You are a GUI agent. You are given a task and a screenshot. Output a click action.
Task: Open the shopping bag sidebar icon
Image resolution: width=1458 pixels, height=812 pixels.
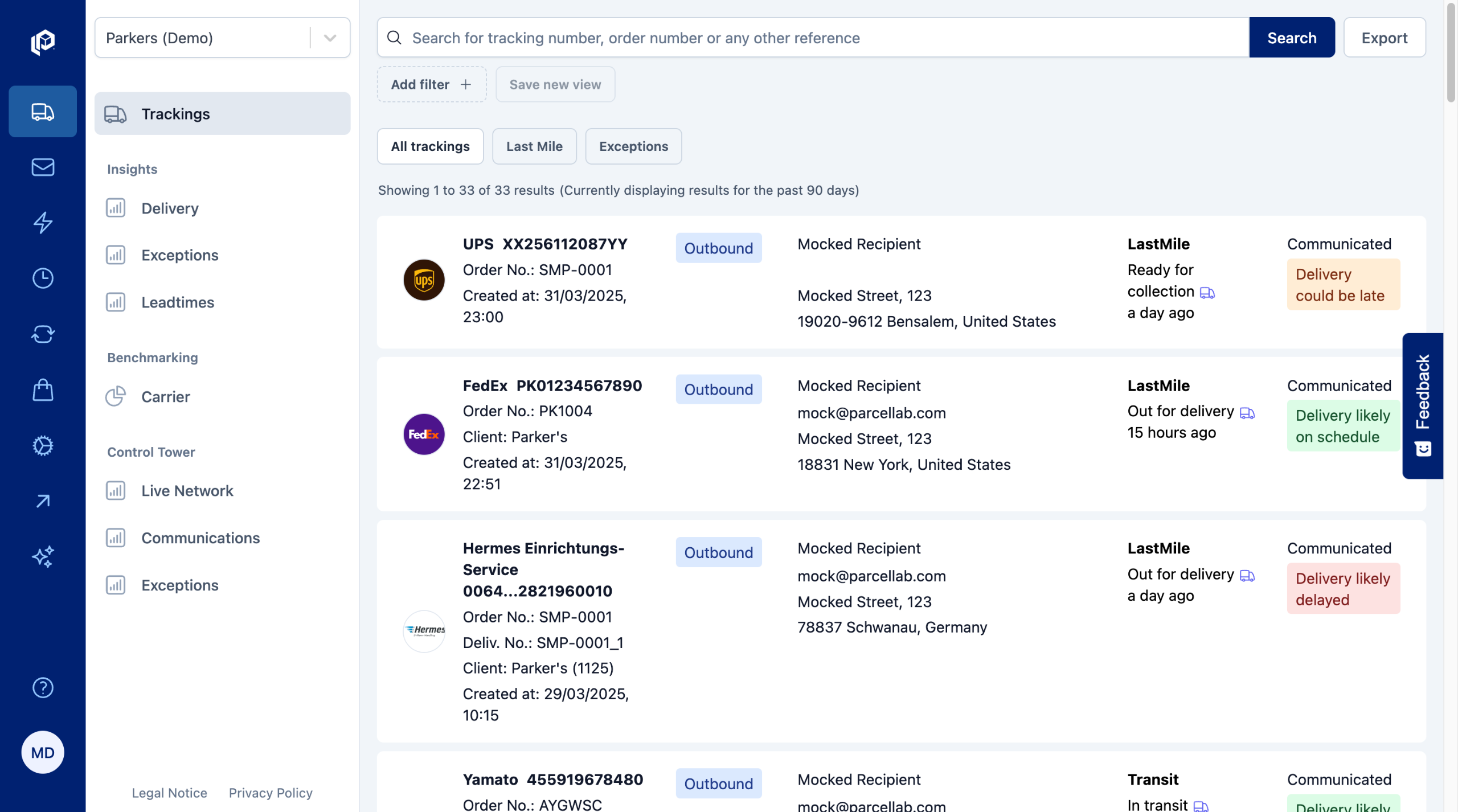click(x=43, y=390)
